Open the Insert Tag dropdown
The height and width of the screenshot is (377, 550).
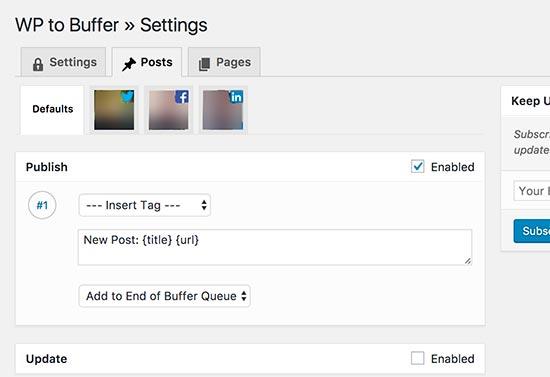point(145,205)
